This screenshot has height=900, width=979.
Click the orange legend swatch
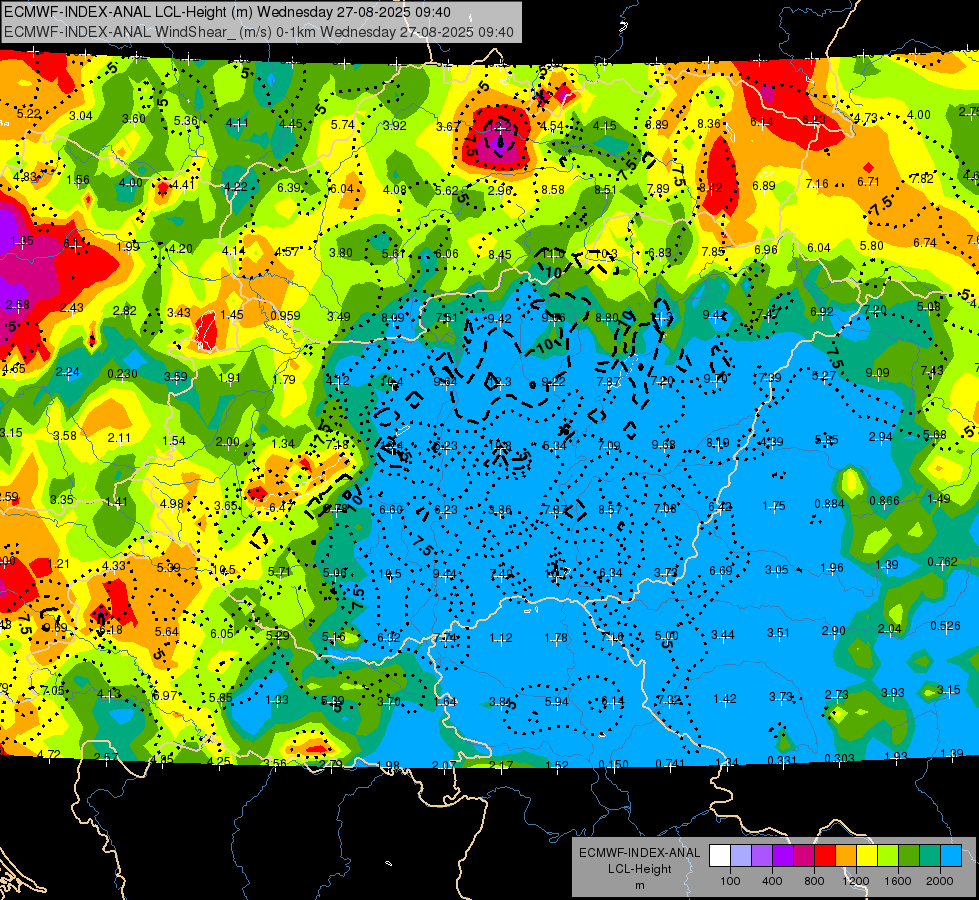click(x=846, y=856)
